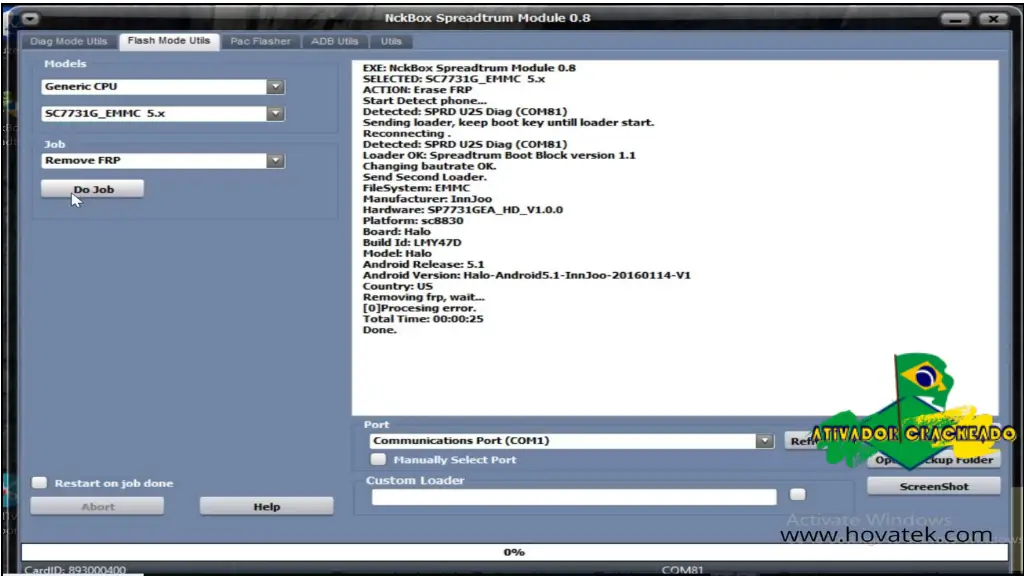
Task: Click the 0% progress bar
Action: [515, 552]
